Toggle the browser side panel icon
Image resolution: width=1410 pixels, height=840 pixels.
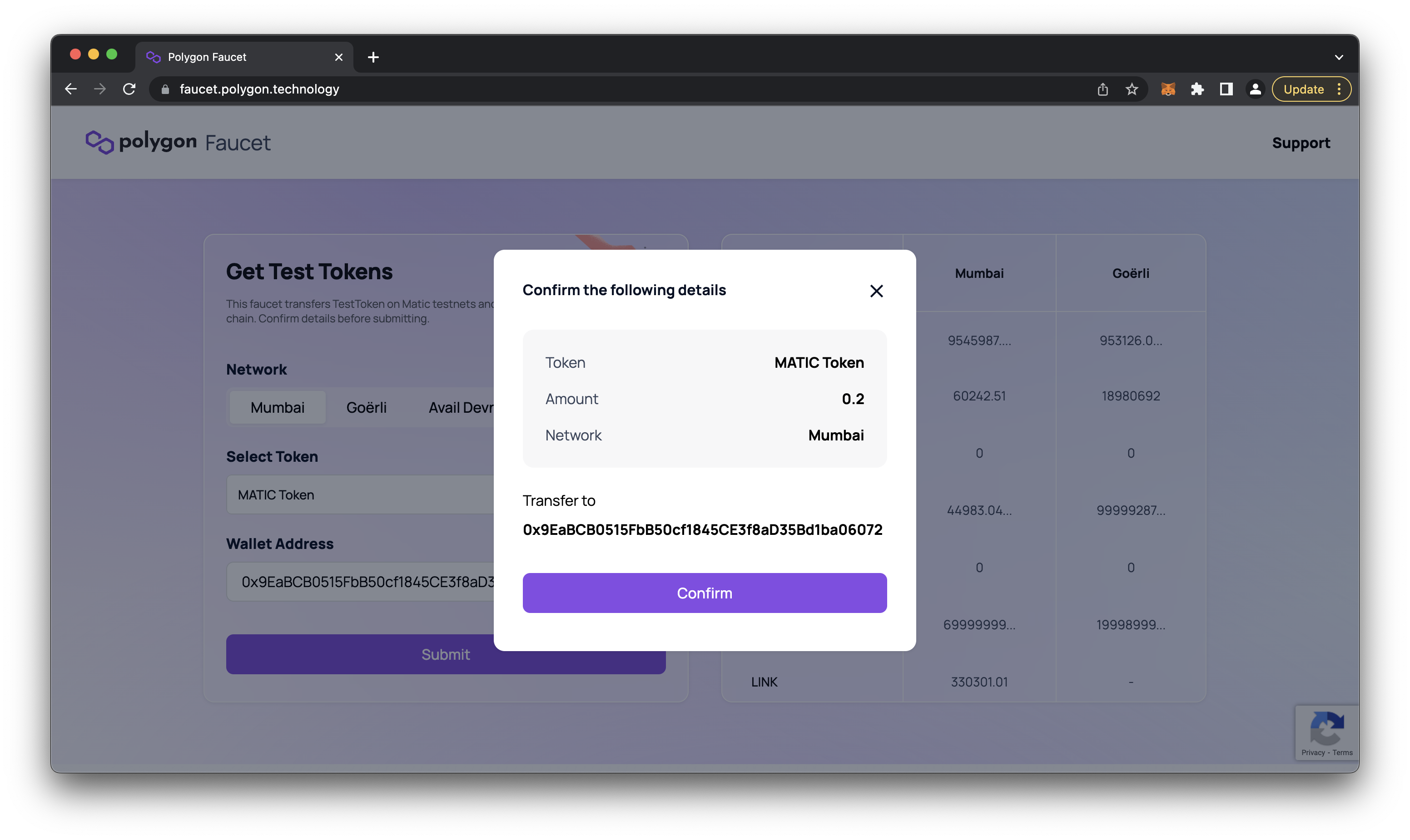(1226, 89)
